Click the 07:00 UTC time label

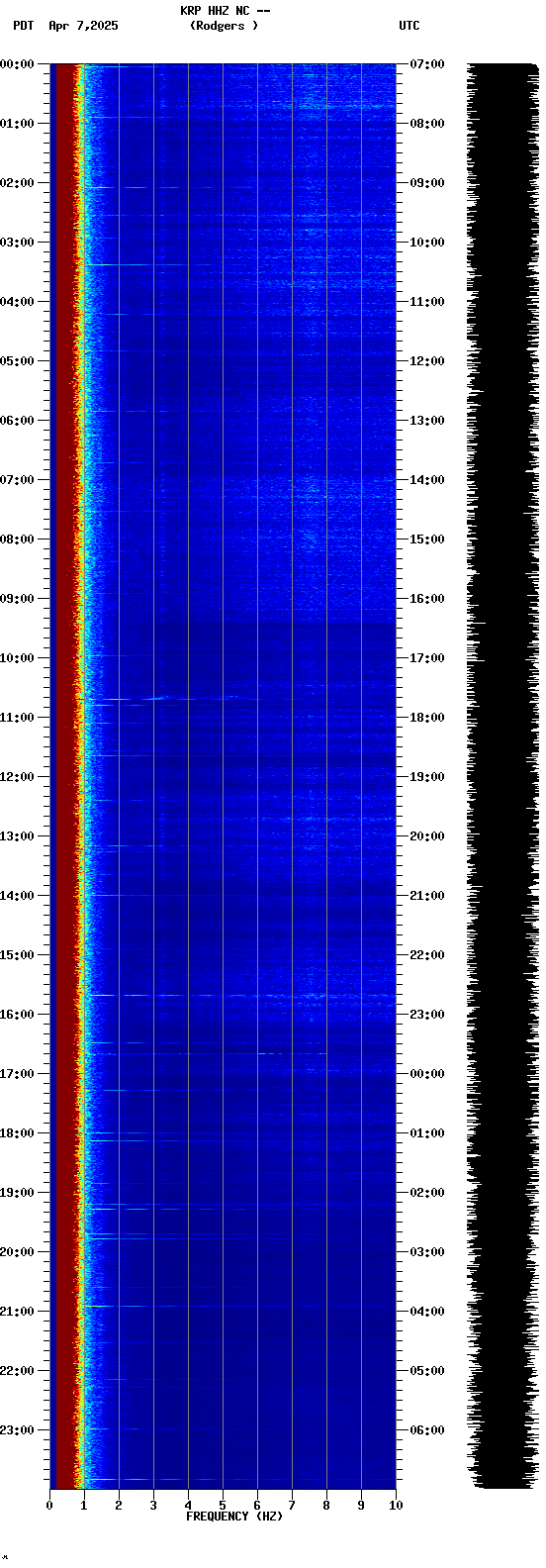pos(426,64)
